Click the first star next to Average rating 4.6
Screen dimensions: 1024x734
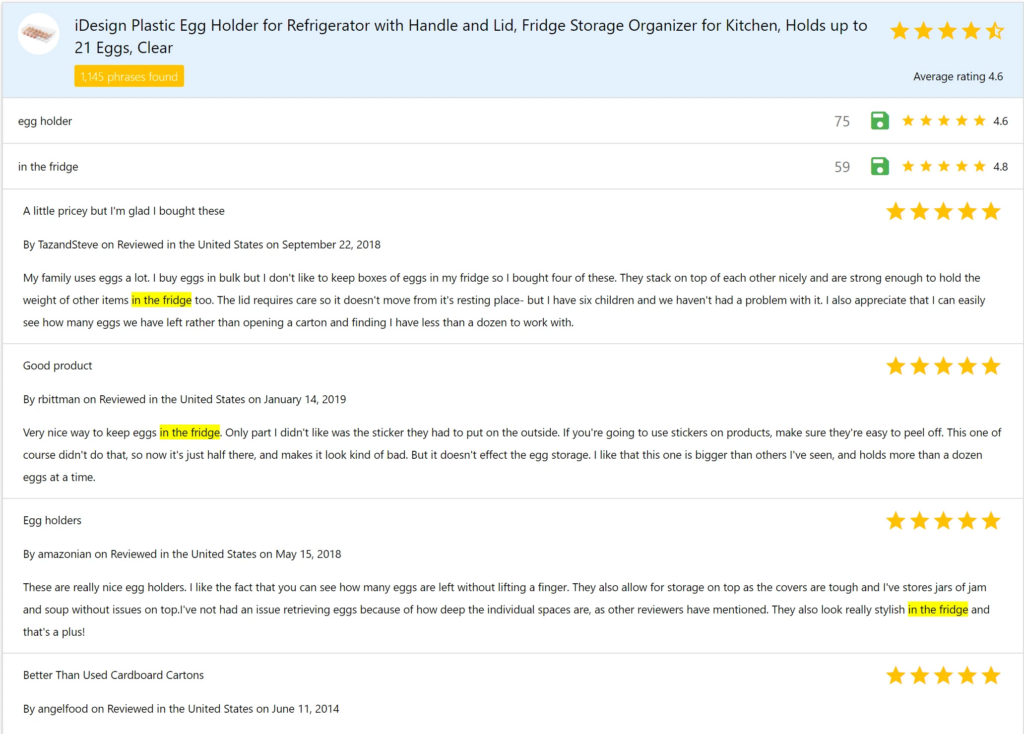coord(898,30)
